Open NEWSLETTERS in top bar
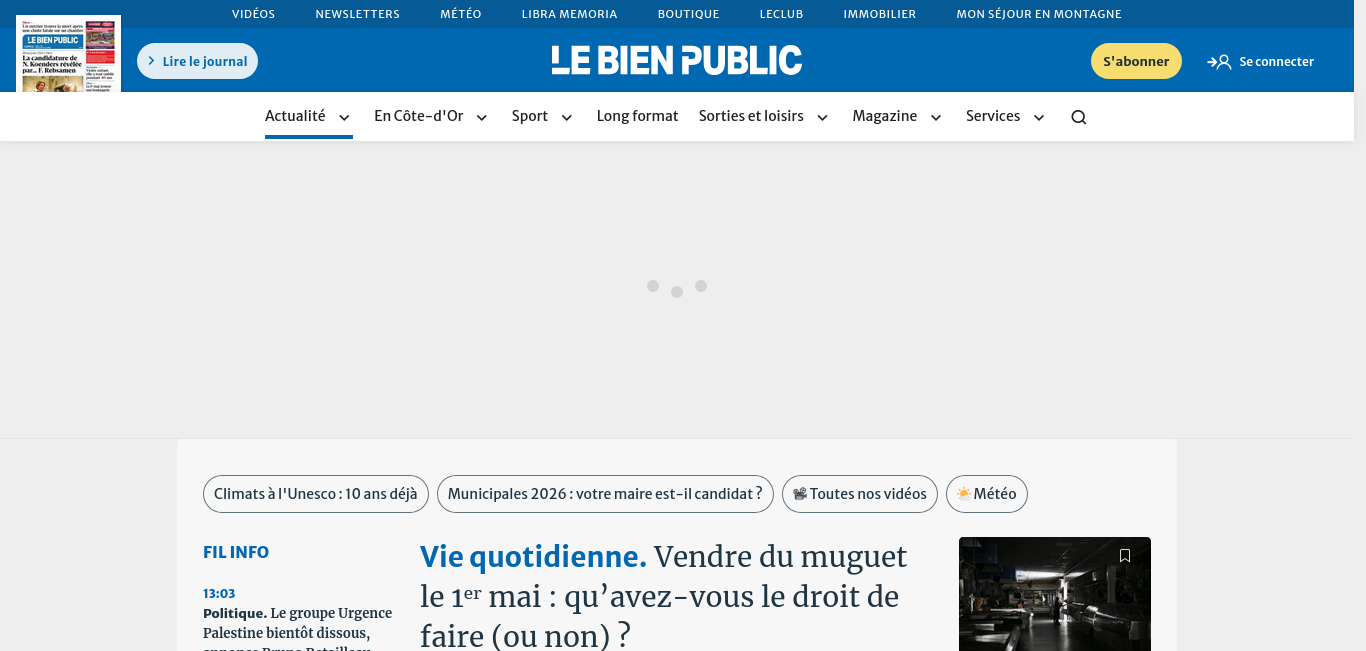The image size is (1366, 651). pyautogui.click(x=357, y=14)
